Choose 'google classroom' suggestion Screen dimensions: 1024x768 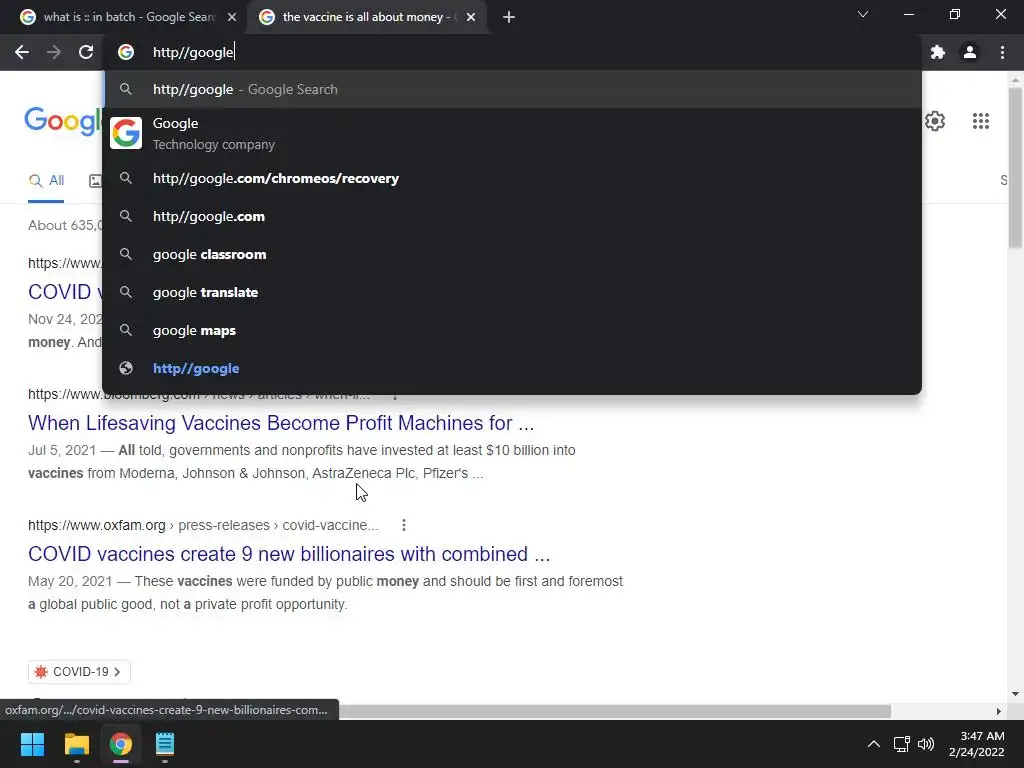pyautogui.click(x=512, y=254)
